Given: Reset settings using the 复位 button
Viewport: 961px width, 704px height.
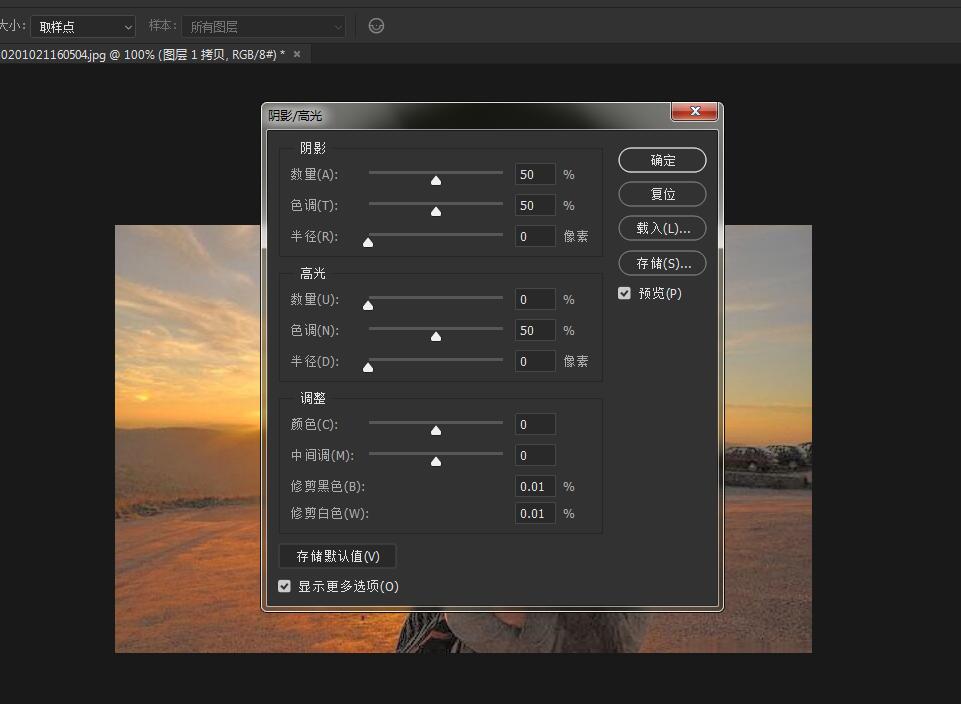Looking at the screenshot, I should [662, 194].
